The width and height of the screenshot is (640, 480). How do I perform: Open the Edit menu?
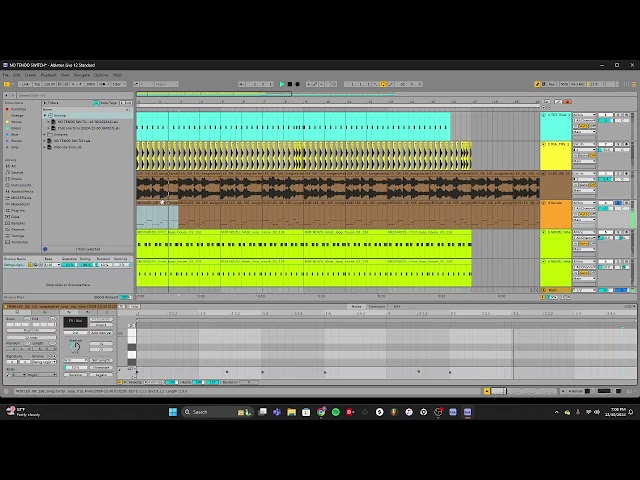point(16,75)
